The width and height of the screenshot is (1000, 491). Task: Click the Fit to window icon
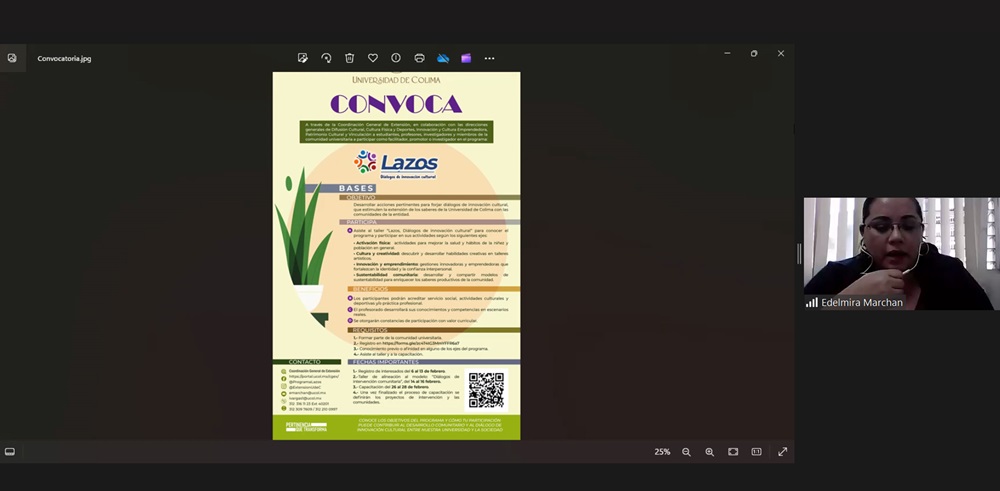733,452
